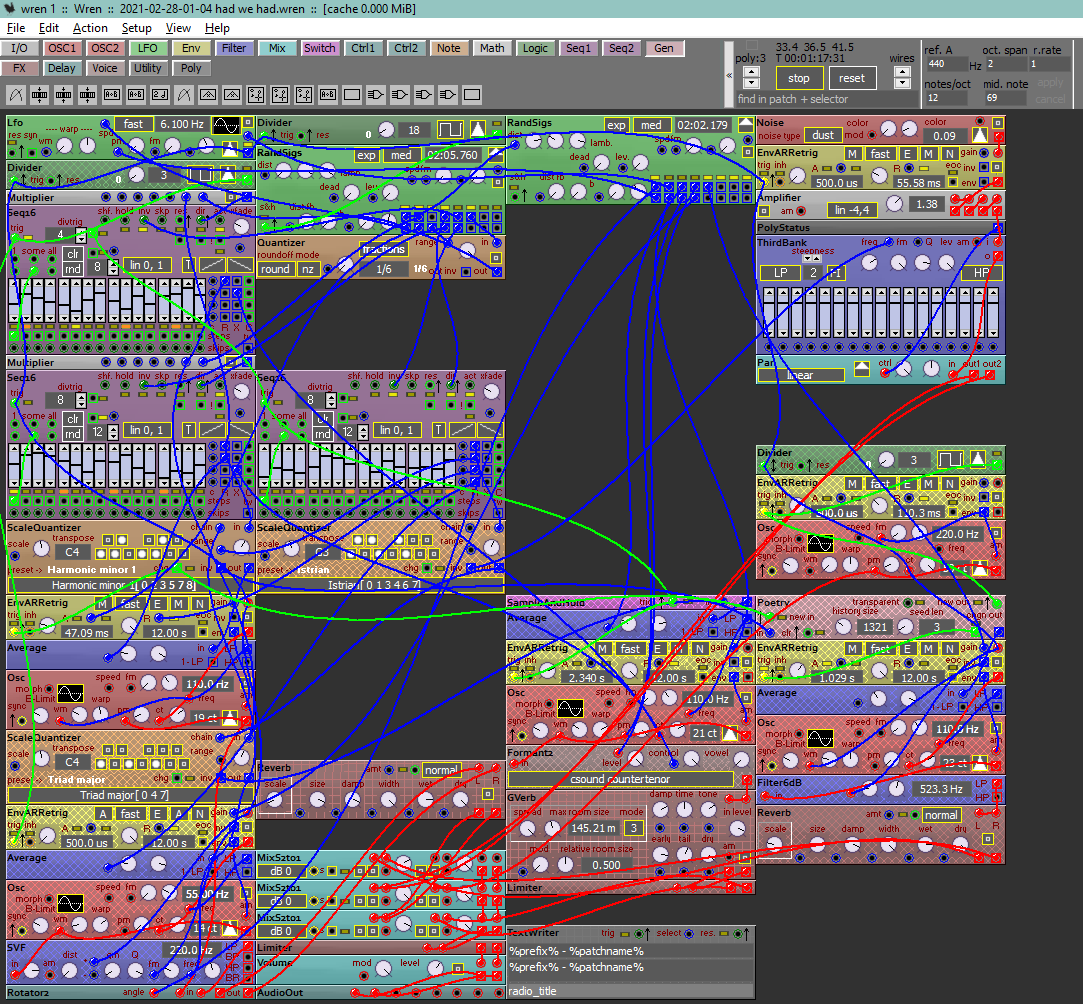Toggle the first M button on the EnvARRetrig 2.340 s
Viewport: 1083px width, 1004px height.
point(603,649)
